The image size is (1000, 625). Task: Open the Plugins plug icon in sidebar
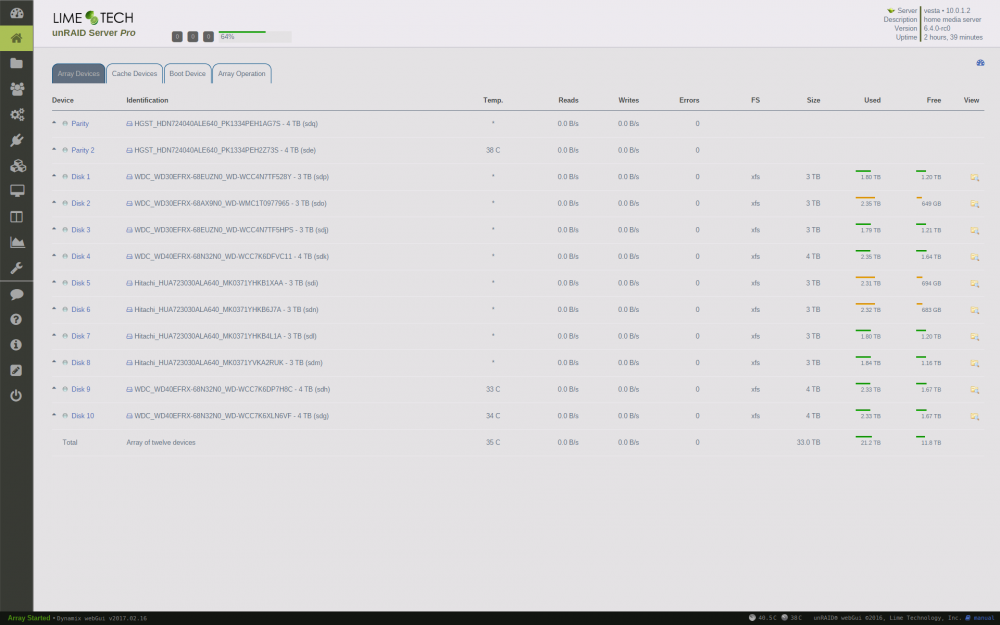pyautogui.click(x=17, y=140)
